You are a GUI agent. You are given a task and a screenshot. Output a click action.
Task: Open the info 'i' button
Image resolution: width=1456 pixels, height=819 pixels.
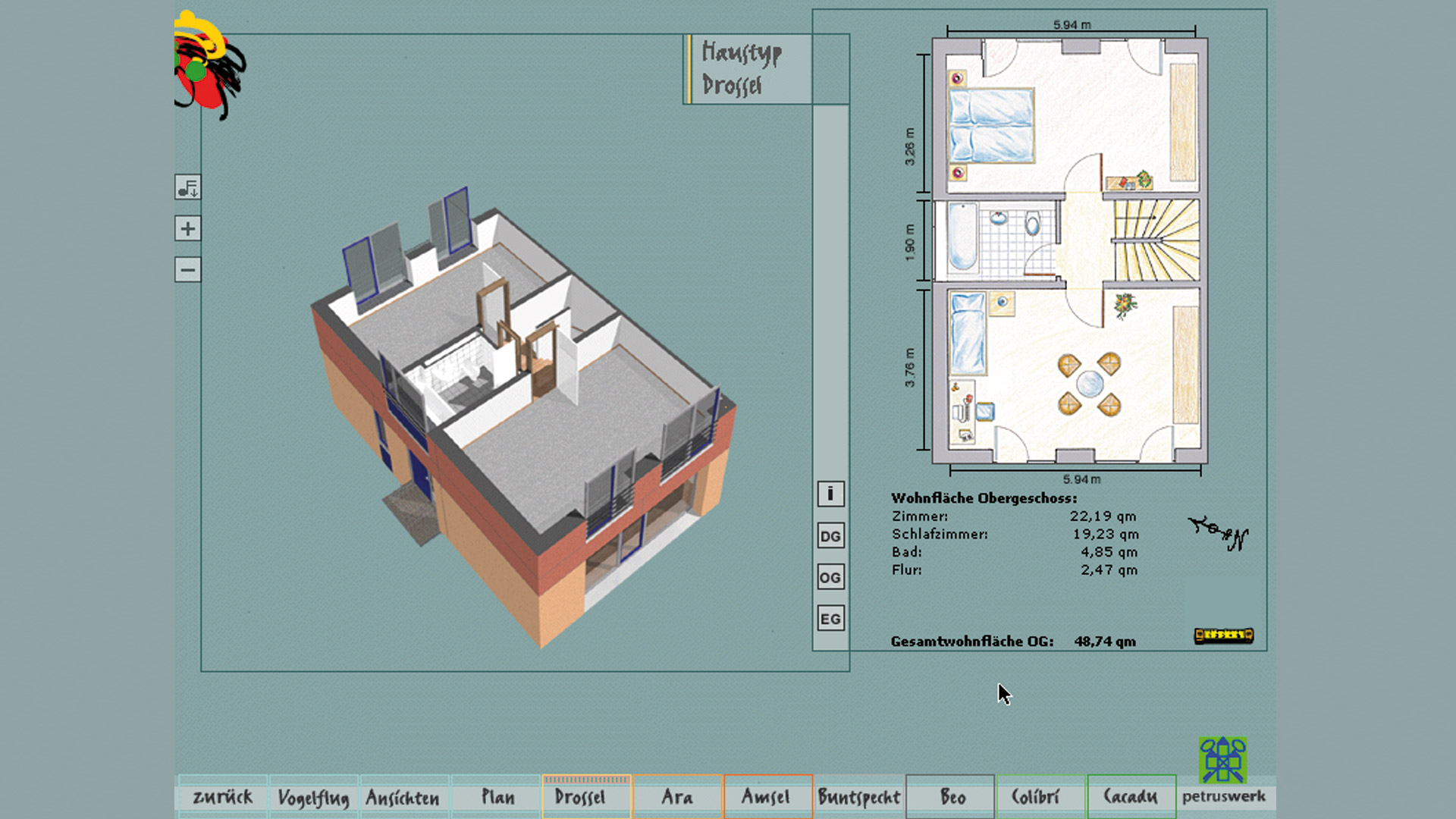click(830, 494)
